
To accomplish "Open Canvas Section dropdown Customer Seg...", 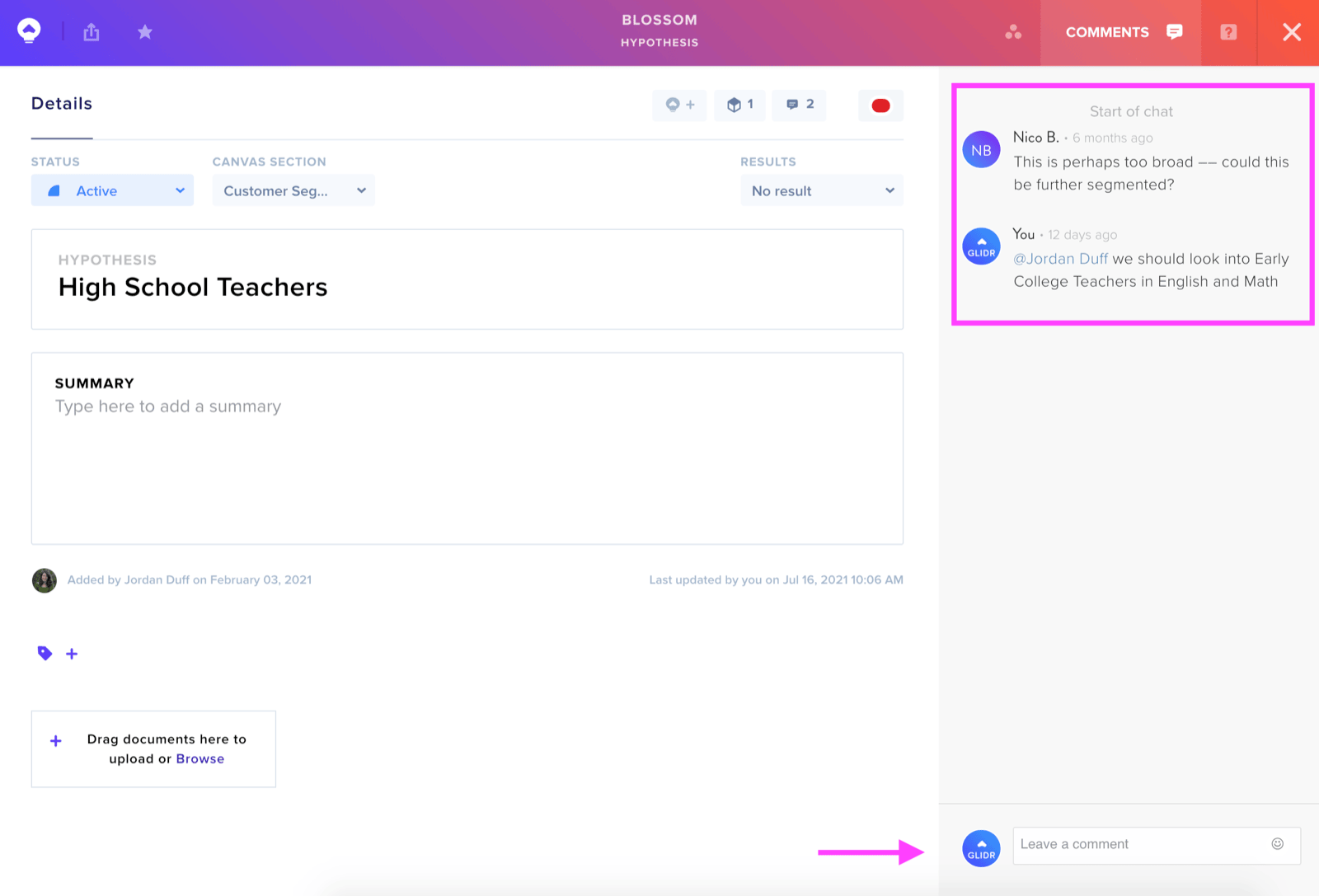I will click(x=293, y=190).
